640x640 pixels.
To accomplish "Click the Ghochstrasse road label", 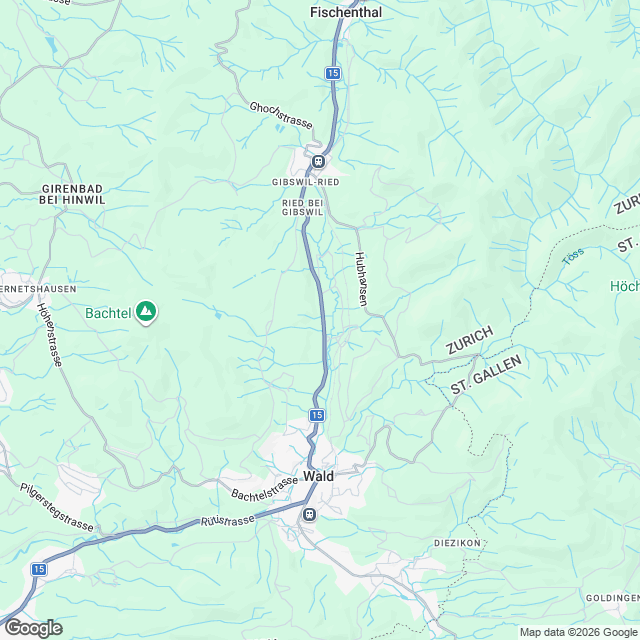I will point(281,115).
